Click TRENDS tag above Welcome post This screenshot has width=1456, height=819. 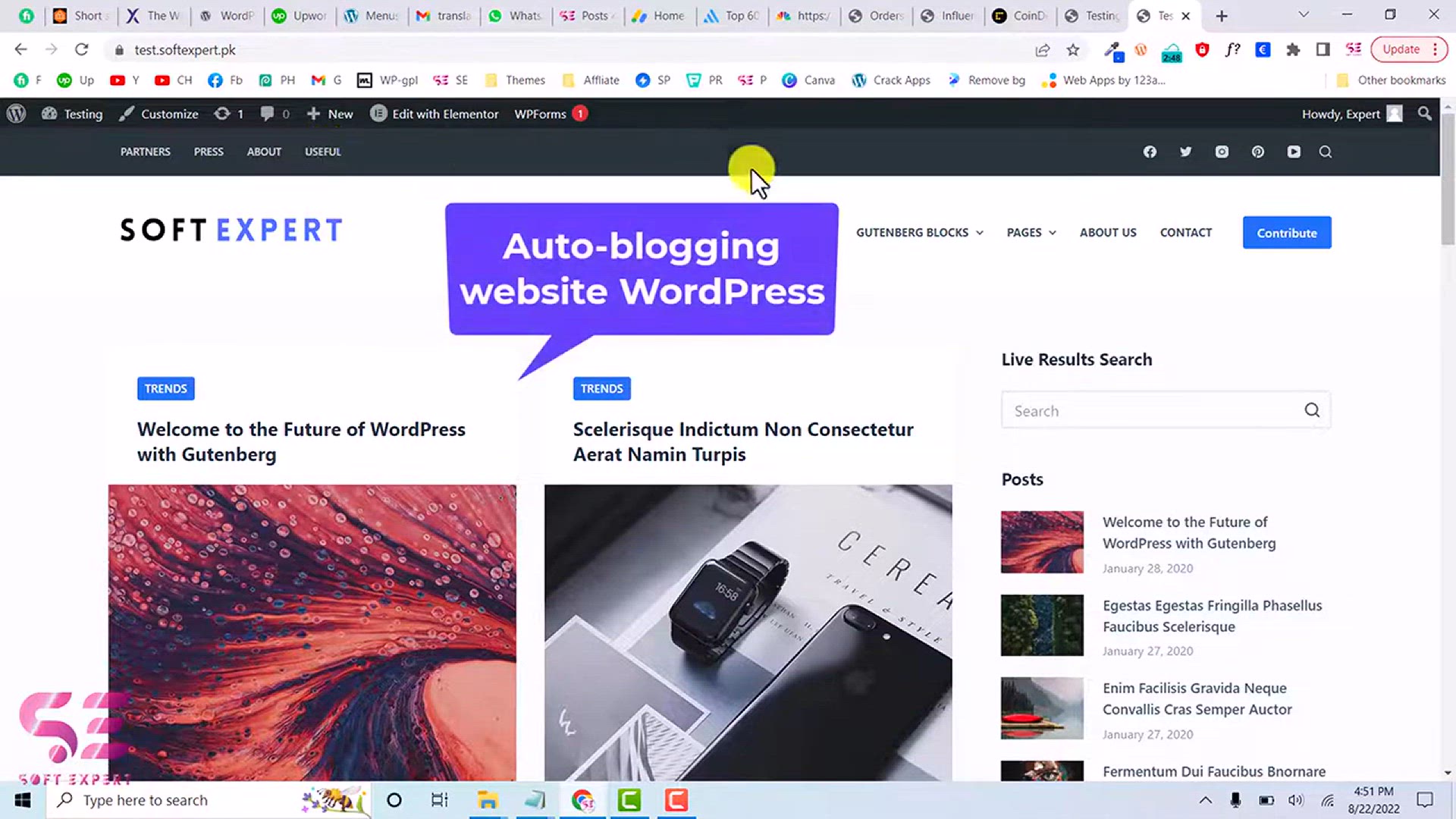[166, 388]
